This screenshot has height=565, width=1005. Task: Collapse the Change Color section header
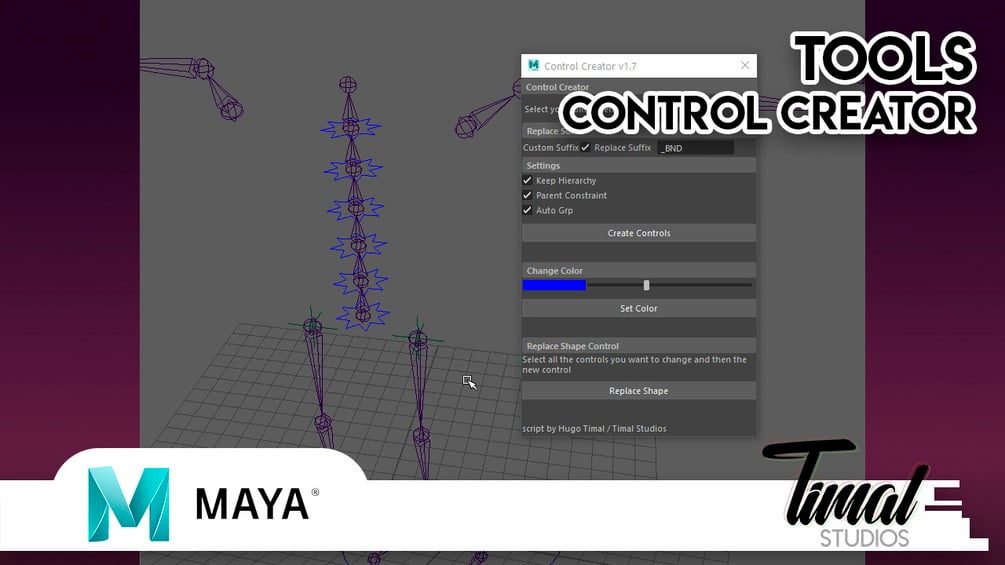pos(638,270)
